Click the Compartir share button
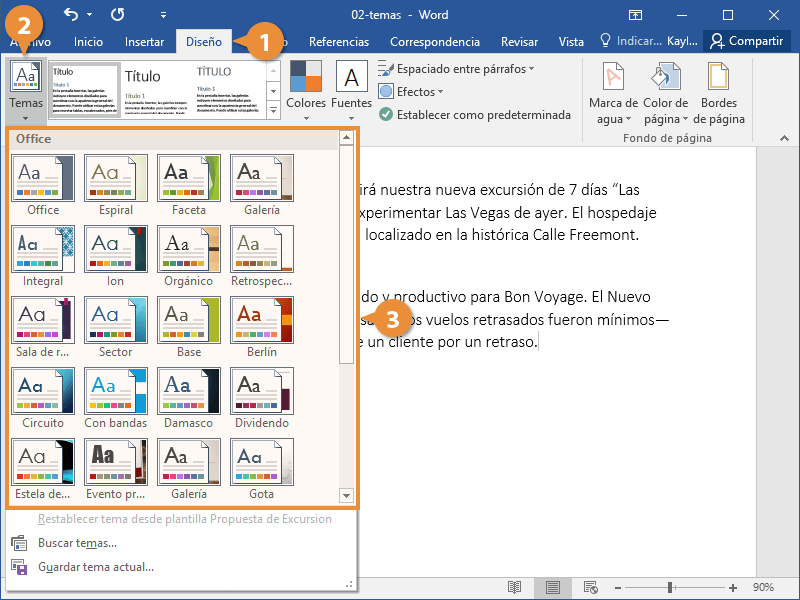The height and width of the screenshot is (600, 800). pos(746,41)
